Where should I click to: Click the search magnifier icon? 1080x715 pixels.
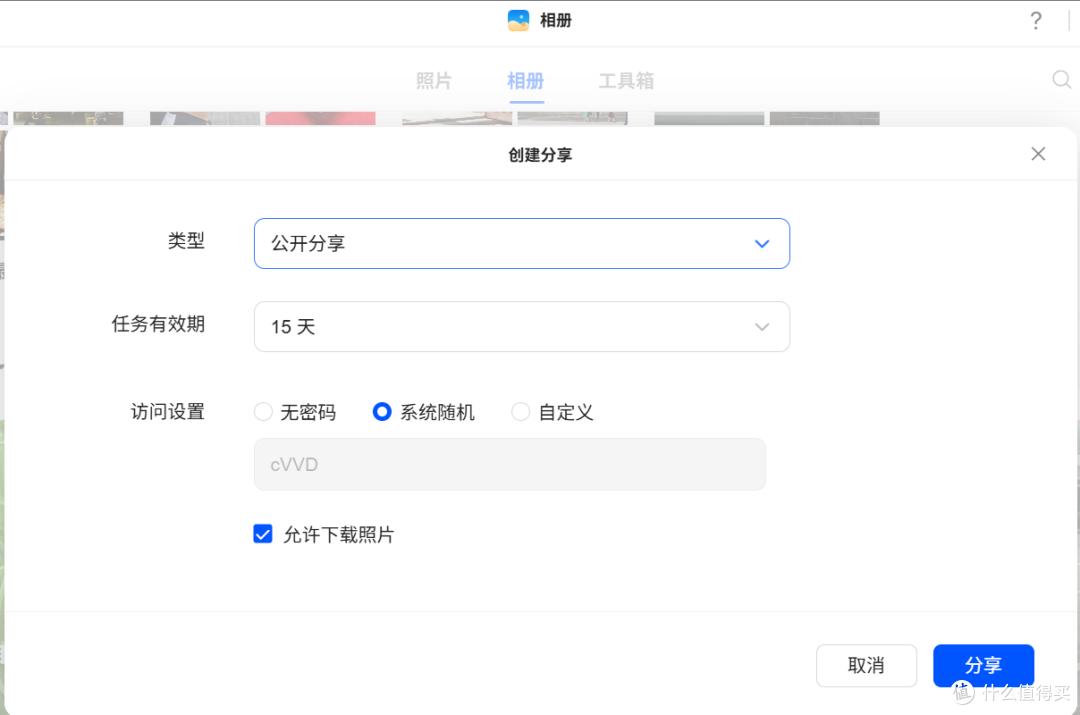pyautogui.click(x=1061, y=80)
